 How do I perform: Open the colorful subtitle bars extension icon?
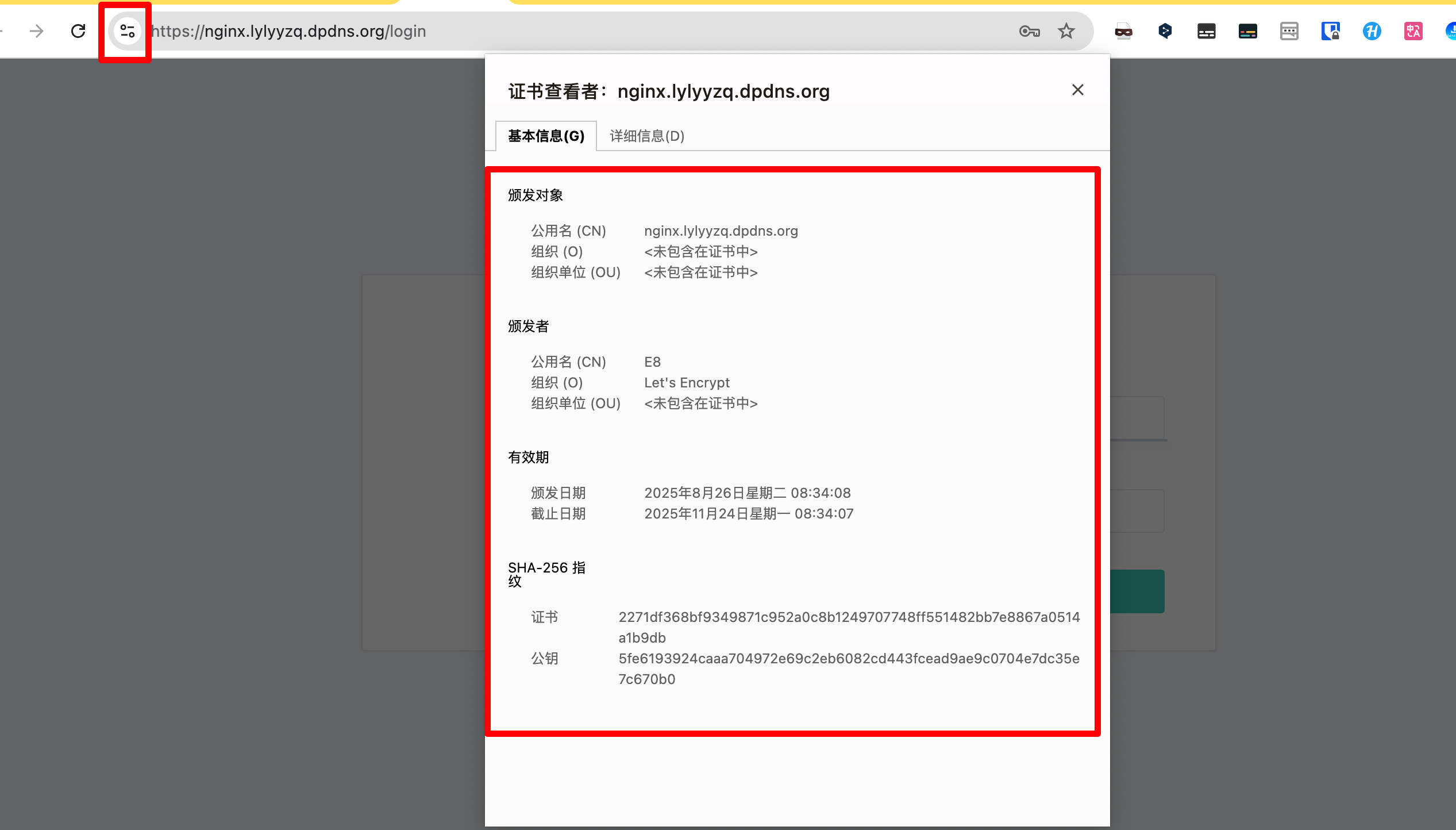pos(1247,31)
